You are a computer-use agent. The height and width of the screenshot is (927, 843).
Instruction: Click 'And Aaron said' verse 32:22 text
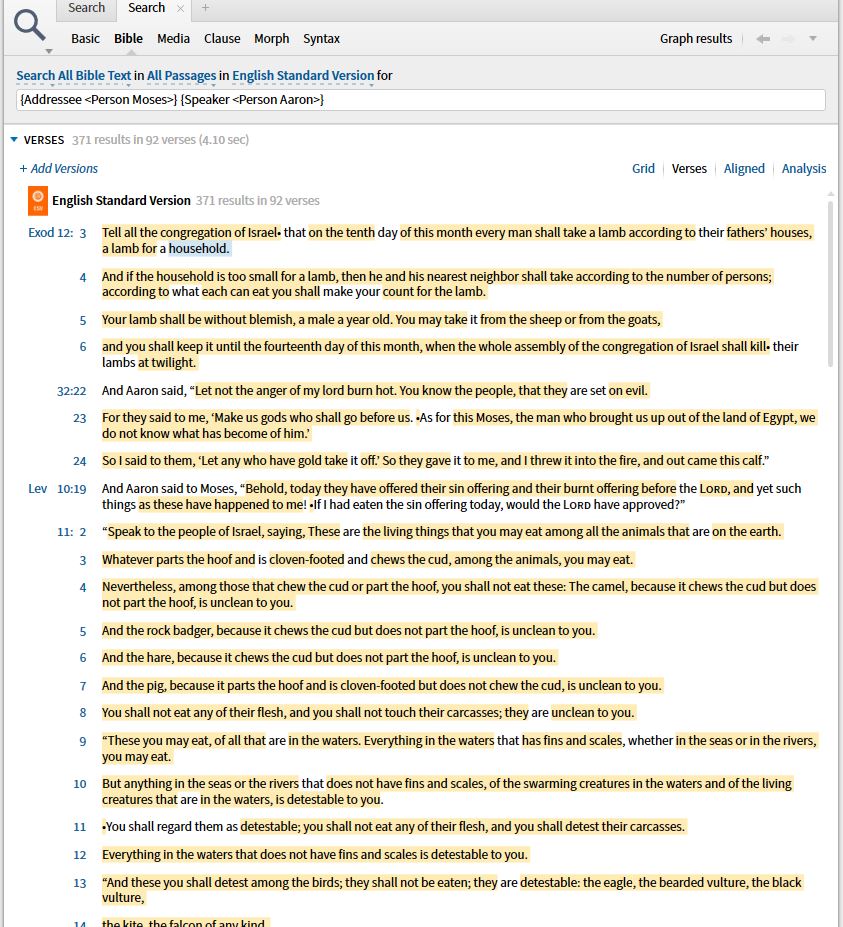coord(375,391)
